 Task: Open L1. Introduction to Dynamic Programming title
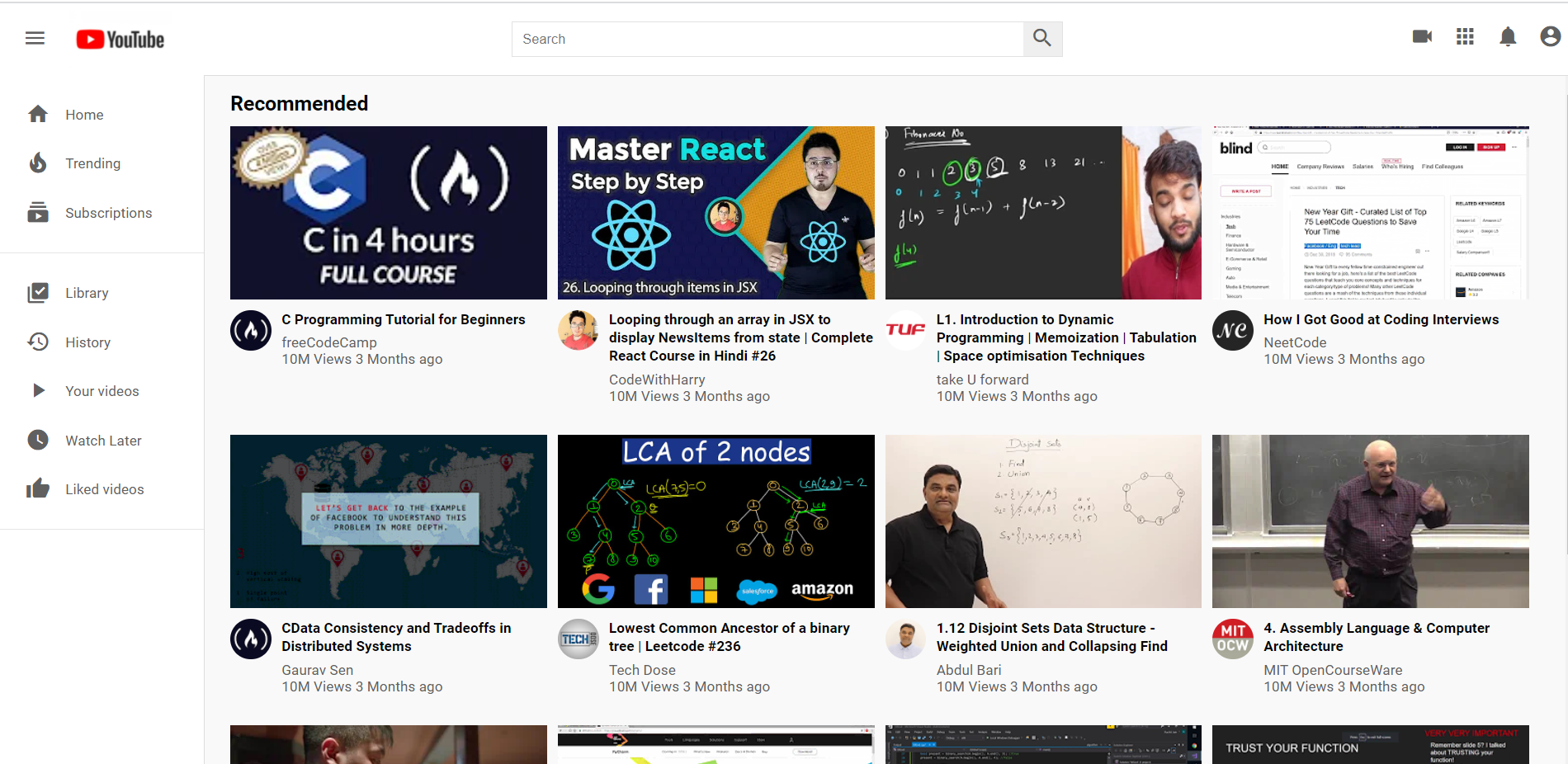pos(1066,337)
